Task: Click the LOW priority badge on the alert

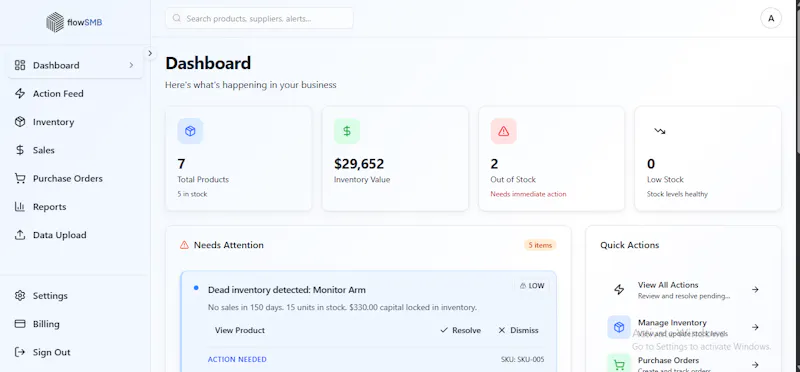Action: (532, 286)
